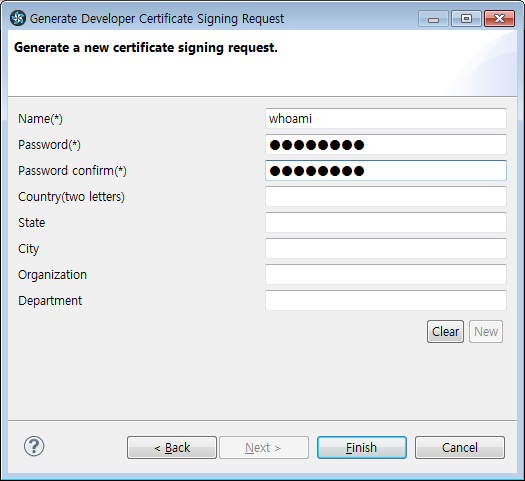
Task: Click the City label
Action: tap(28, 249)
